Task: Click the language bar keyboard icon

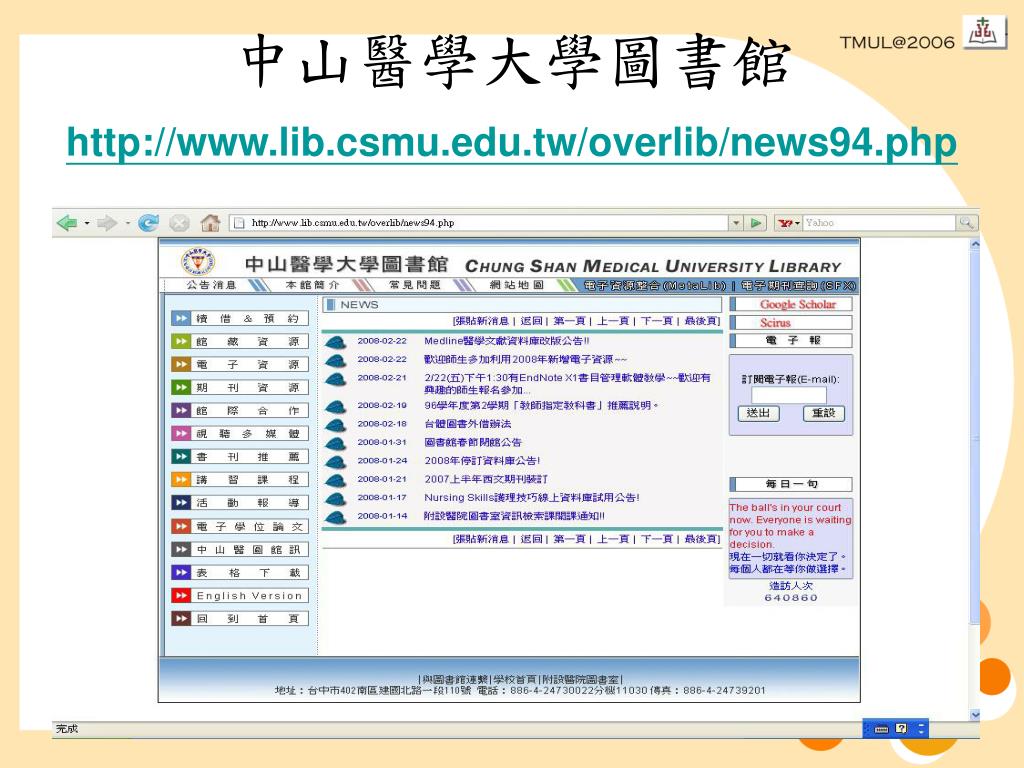Action: click(881, 729)
